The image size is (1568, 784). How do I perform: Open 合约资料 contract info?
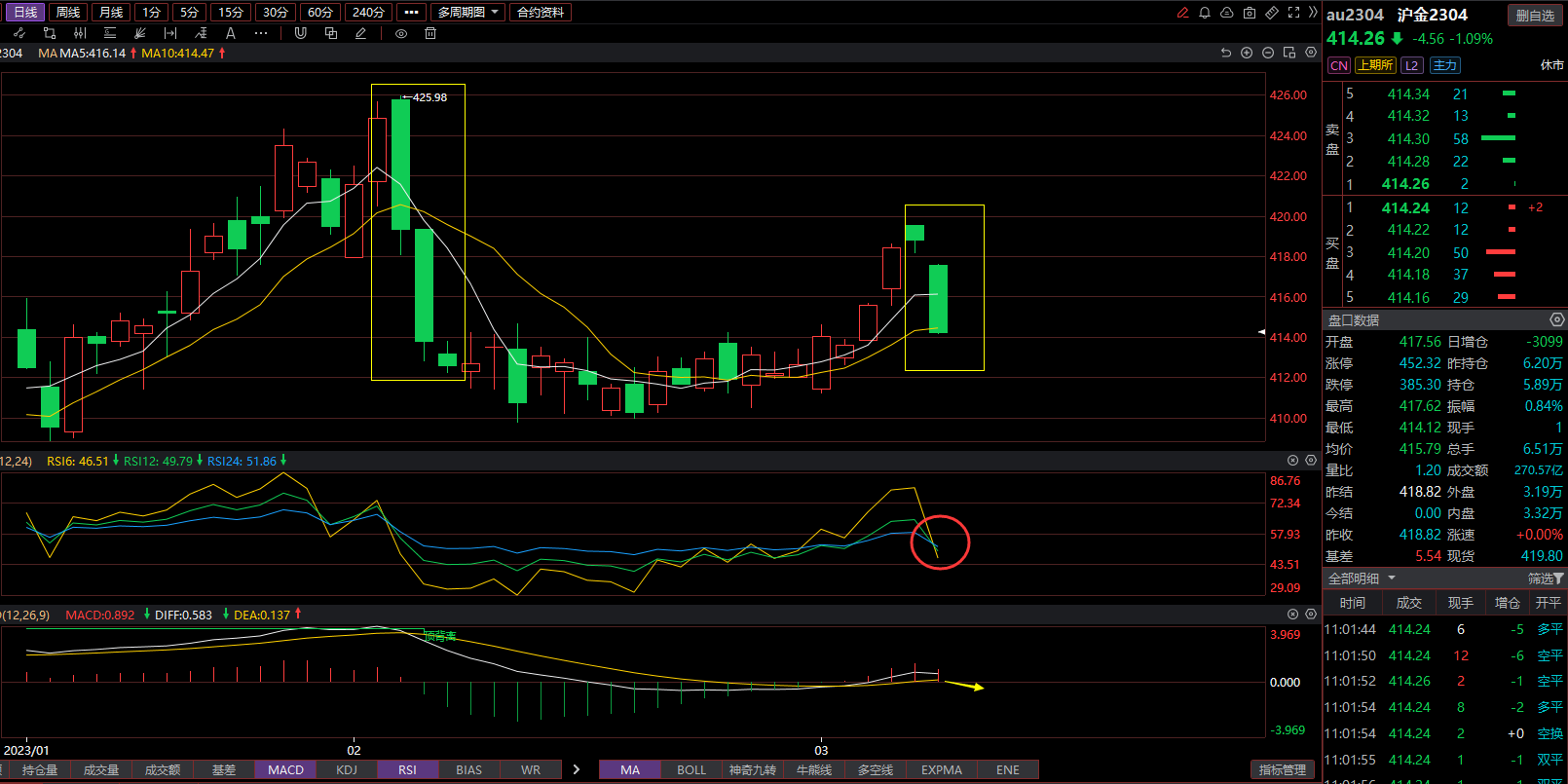541,13
